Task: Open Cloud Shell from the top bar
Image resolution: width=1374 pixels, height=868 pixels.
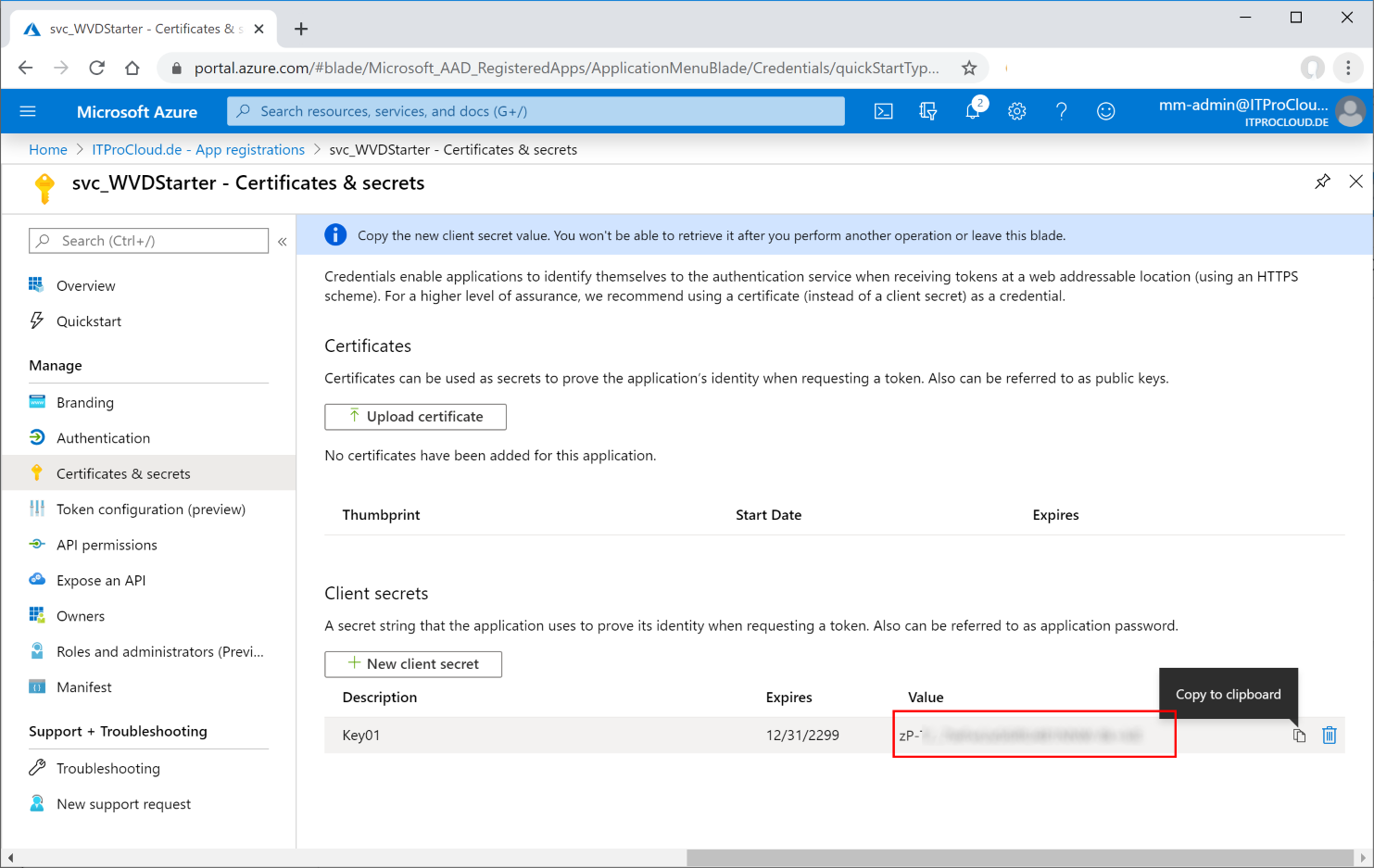Action: (884, 111)
